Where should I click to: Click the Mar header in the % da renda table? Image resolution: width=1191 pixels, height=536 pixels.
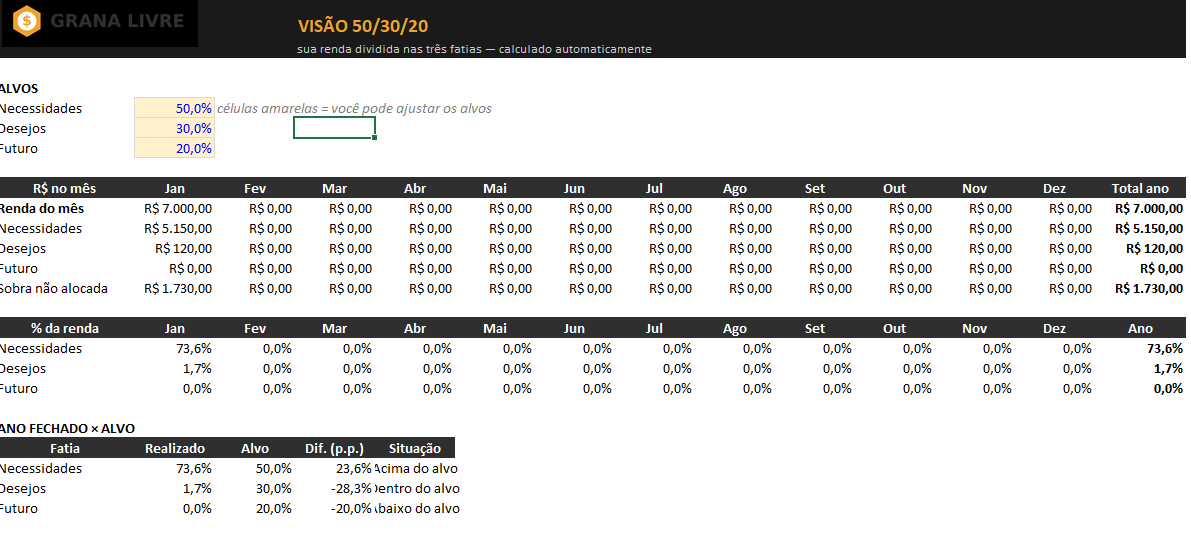click(x=334, y=329)
